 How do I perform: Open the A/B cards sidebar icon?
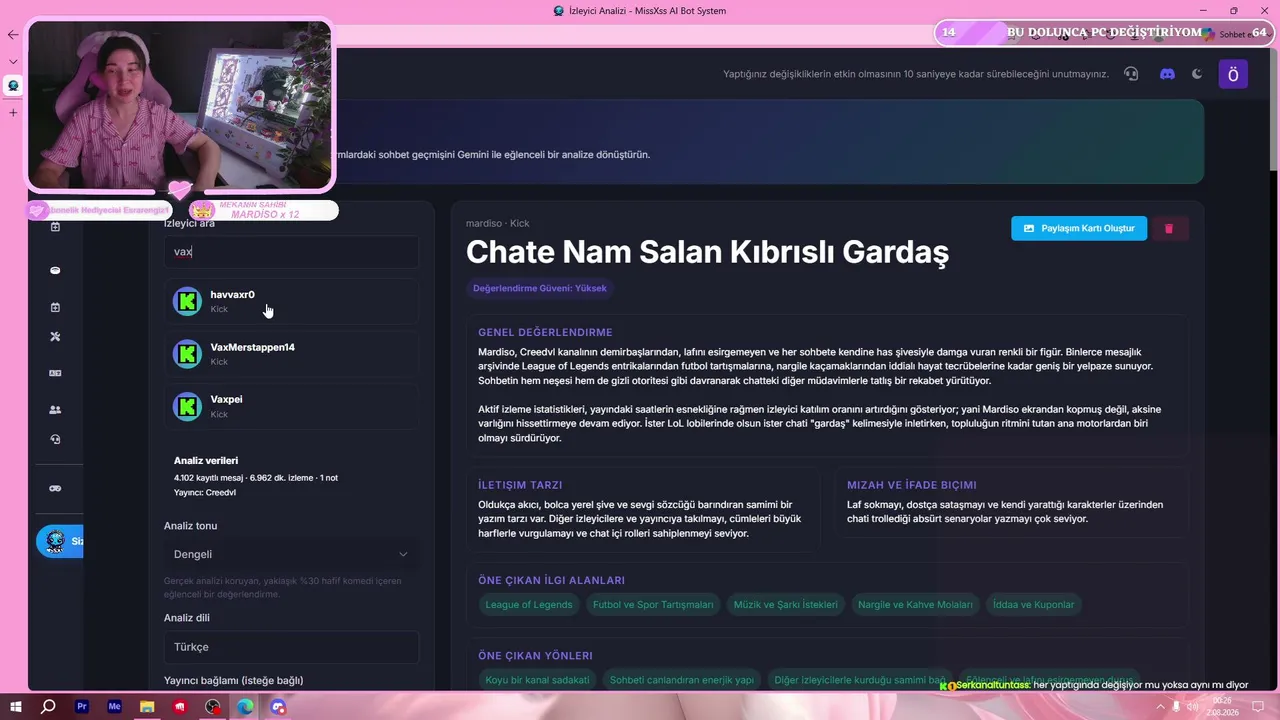pos(55,373)
